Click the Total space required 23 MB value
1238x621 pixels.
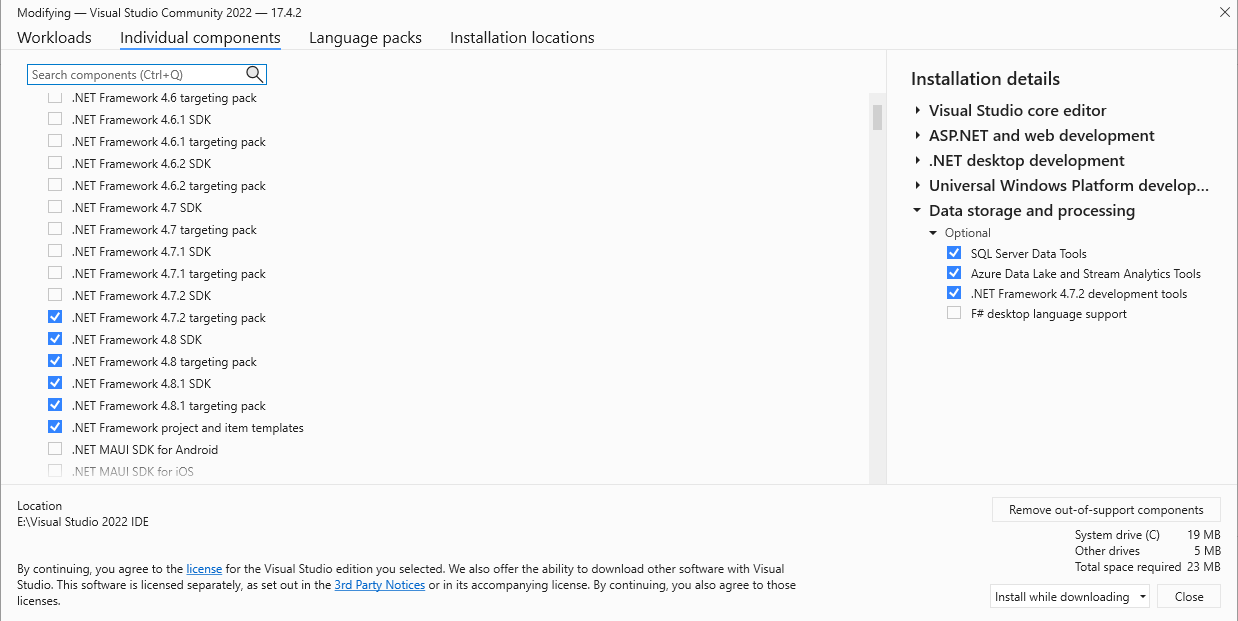pos(1205,567)
